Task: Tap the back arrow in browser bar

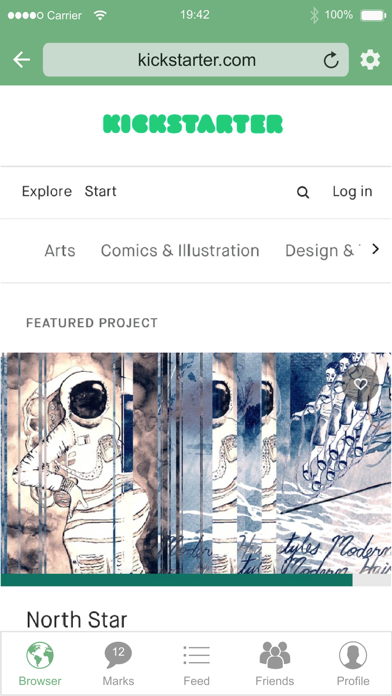Action: click(21, 60)
